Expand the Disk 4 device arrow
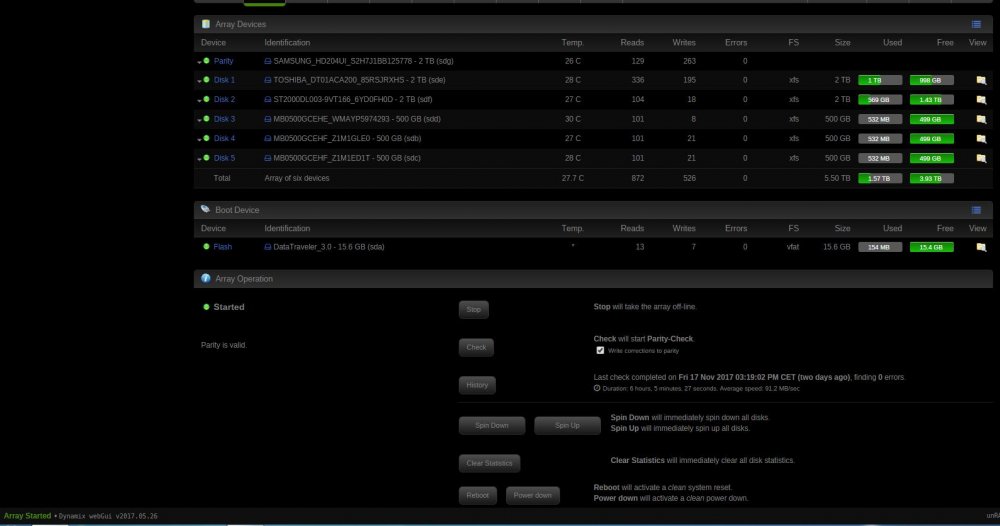The image size is (1000, 526). (x=200, y=140)
